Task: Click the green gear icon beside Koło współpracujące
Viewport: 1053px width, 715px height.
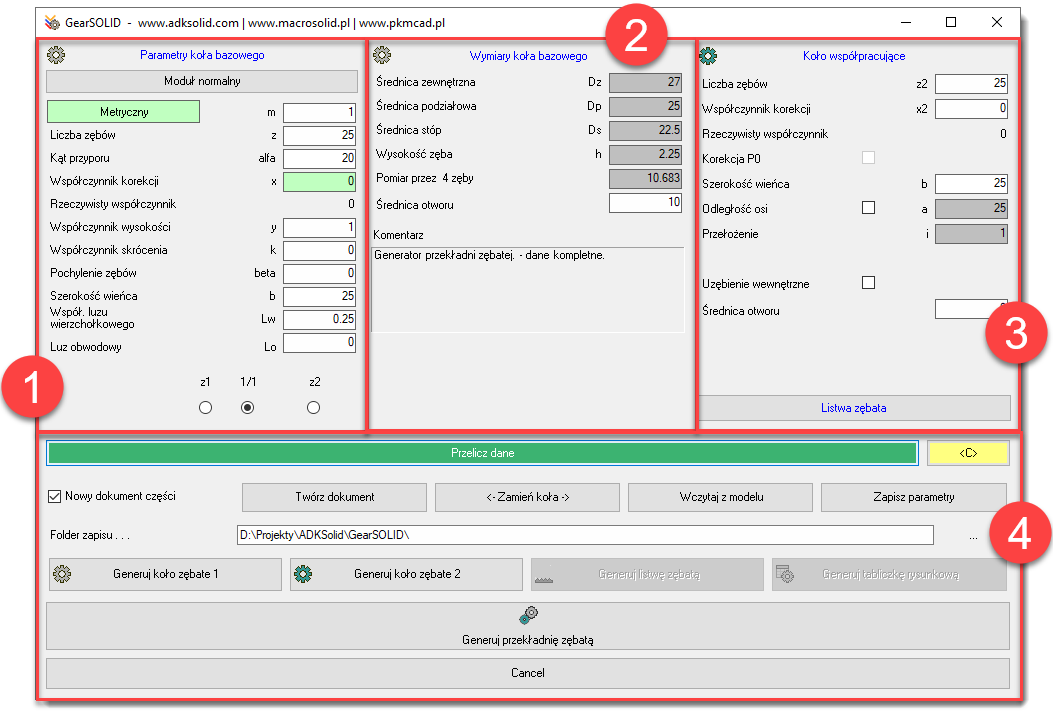Action: coord(708,56)
